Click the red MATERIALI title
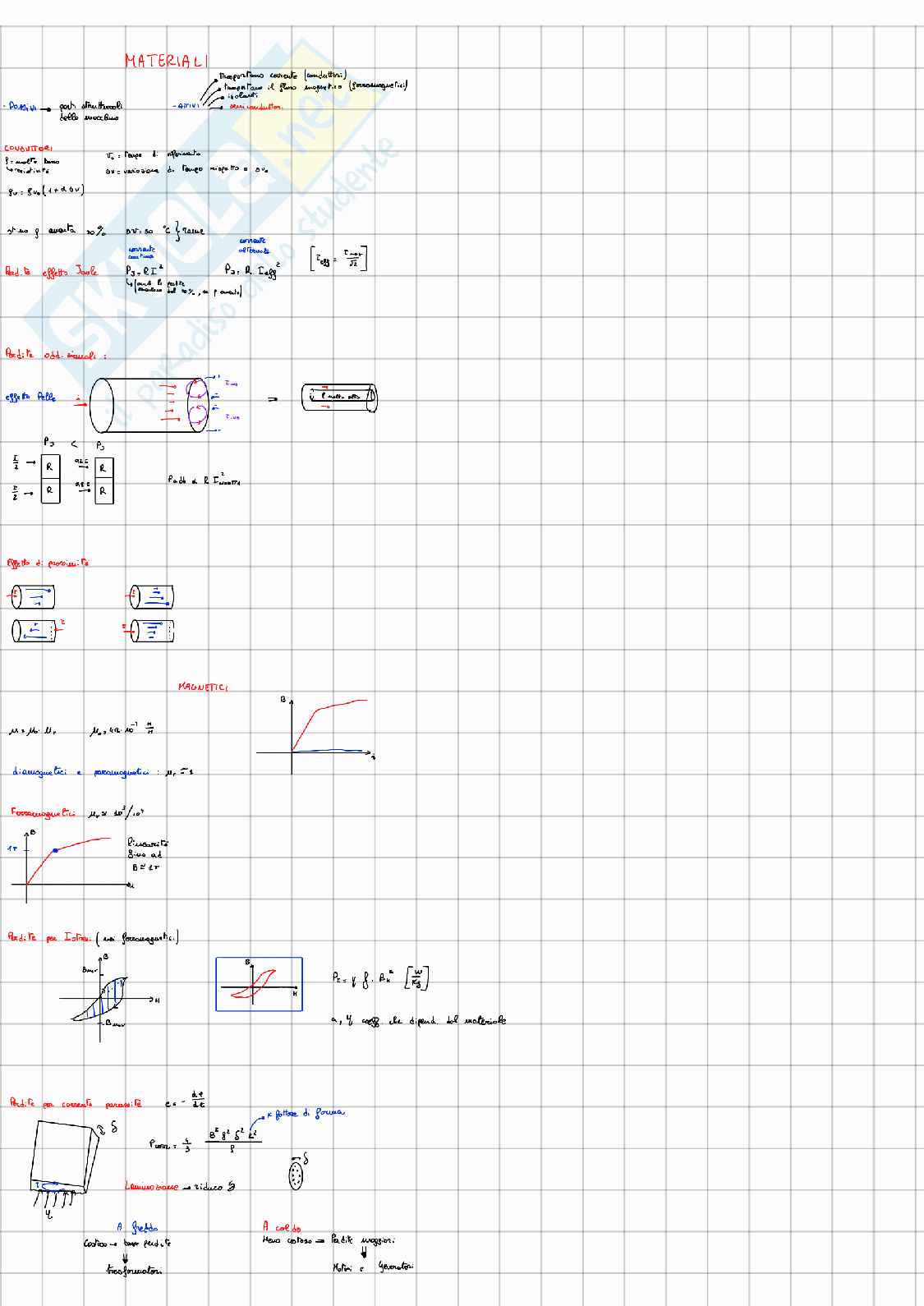This screenshot has height=1306, width=924. coord(166,61)
